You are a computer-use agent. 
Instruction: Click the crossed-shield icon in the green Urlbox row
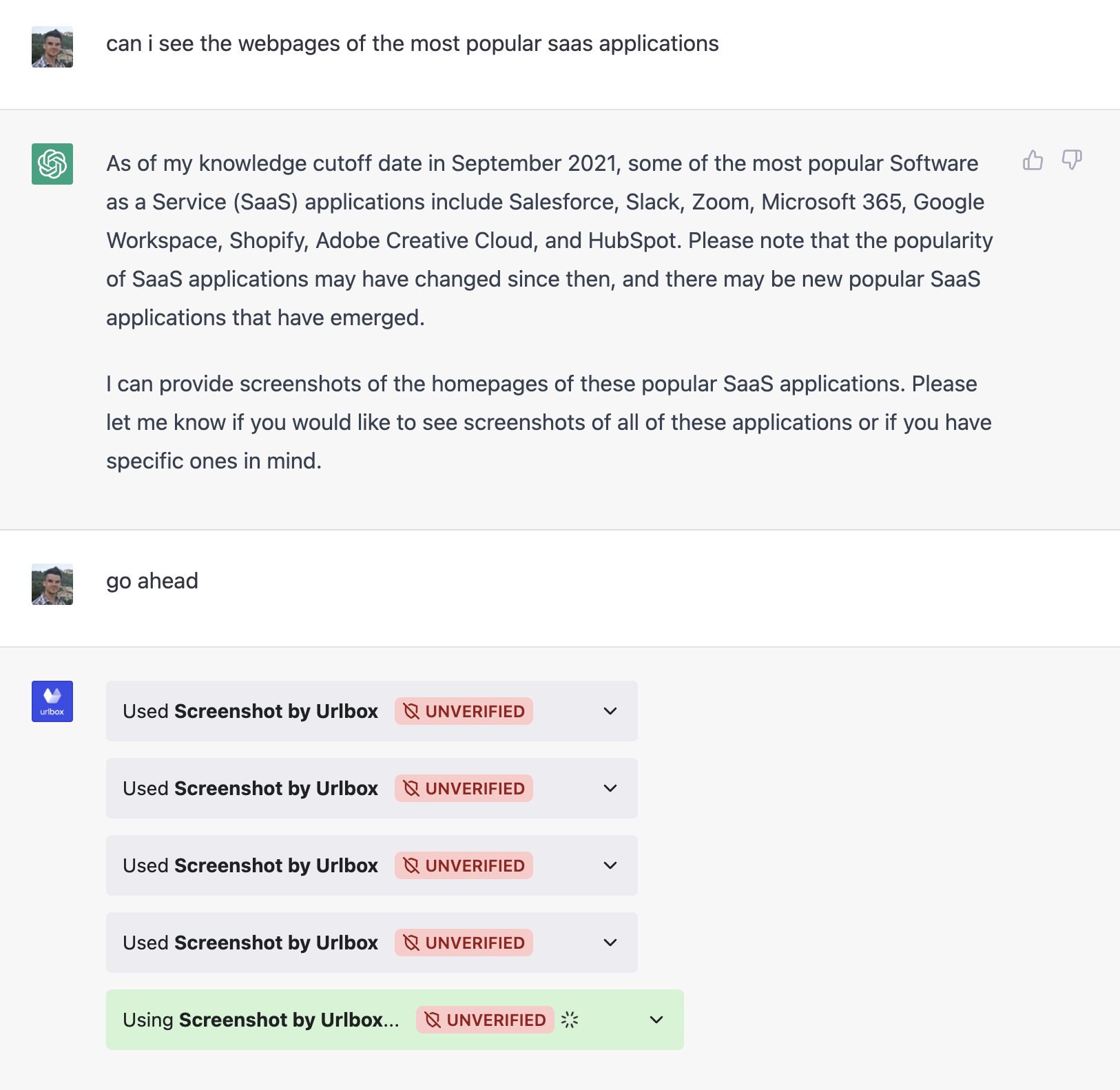click(x=433, y=1019)
